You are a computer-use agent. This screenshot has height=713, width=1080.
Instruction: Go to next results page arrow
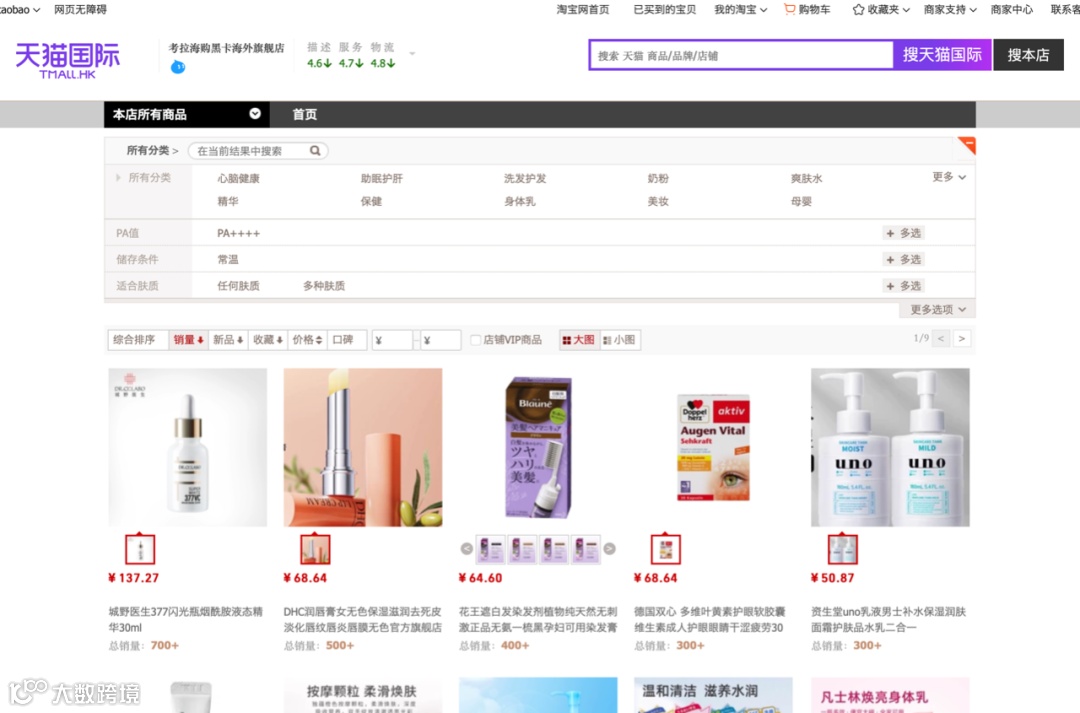tap(962, 339)
